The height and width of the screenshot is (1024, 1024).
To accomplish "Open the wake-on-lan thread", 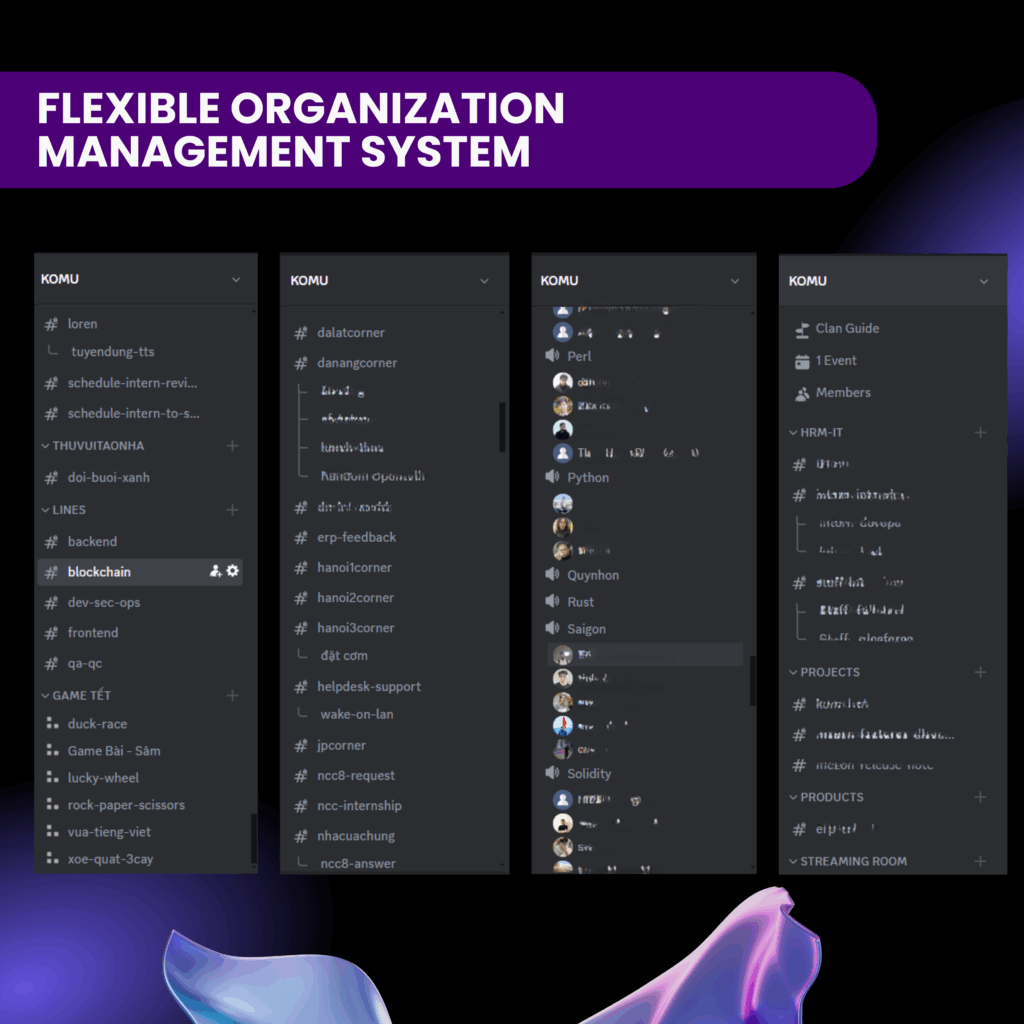I will point(357,714).
